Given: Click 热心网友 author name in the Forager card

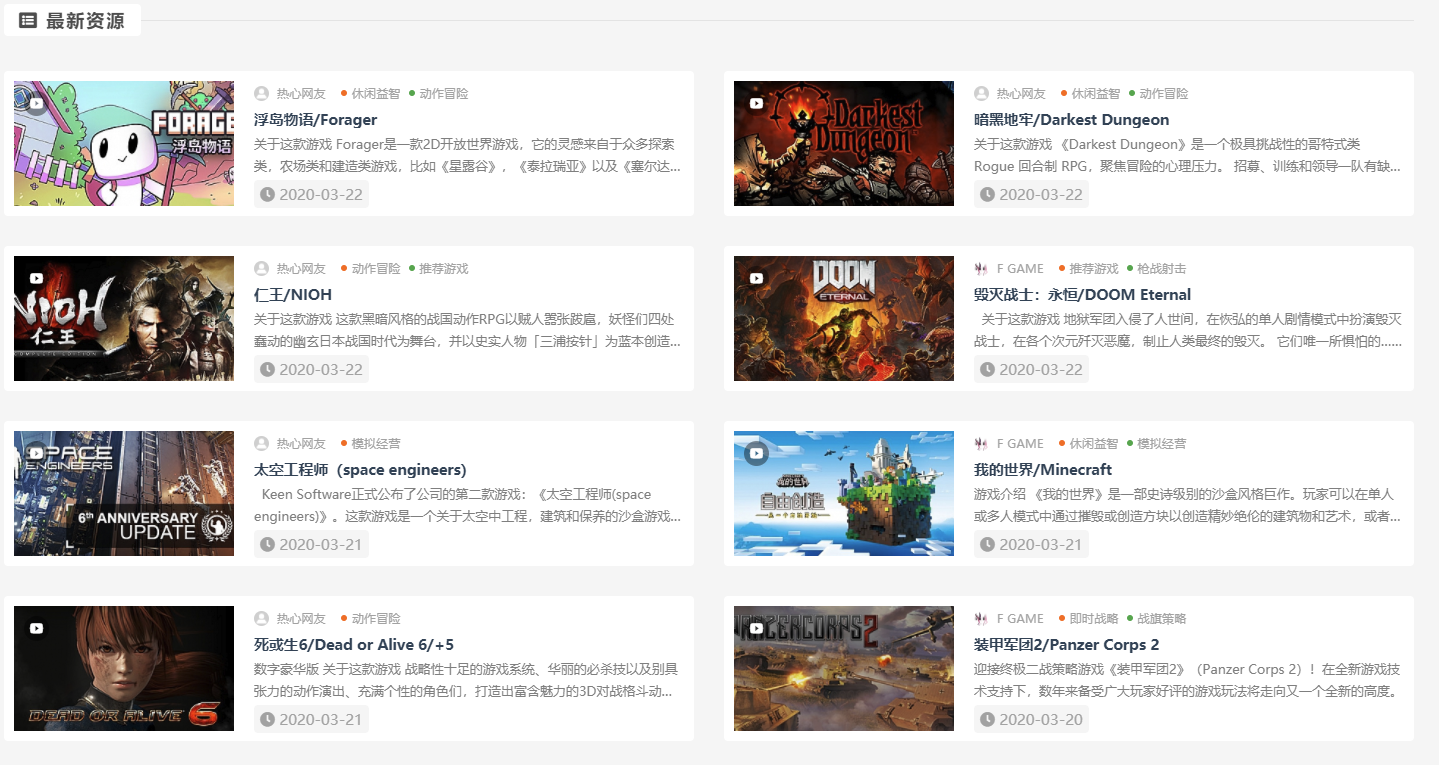Looking at the screenshot, I should click(301, 94).
